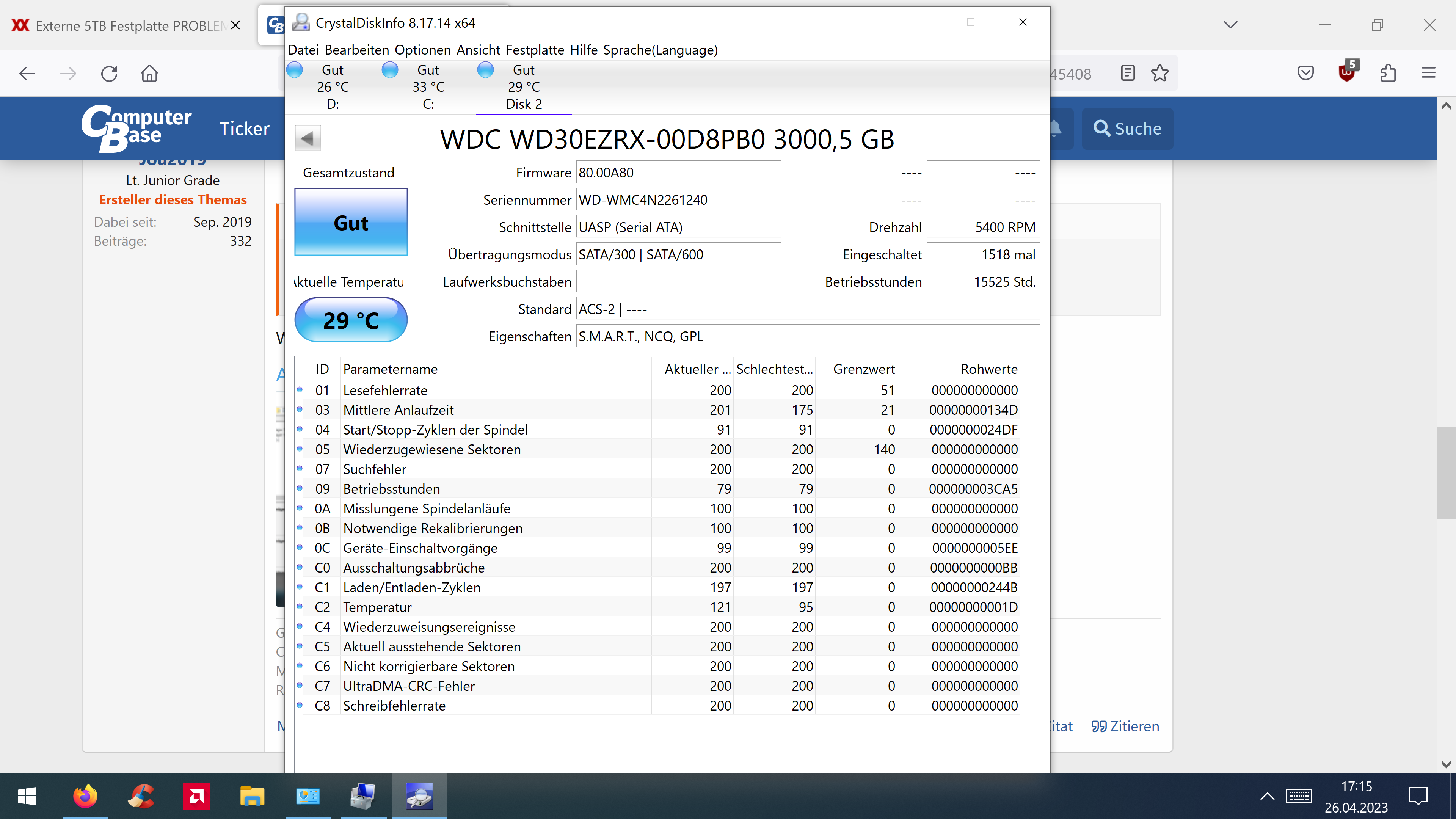Open the Firefox tab list dropdown
This screenshot has width=1456, height=819.
click(1230, 25)
